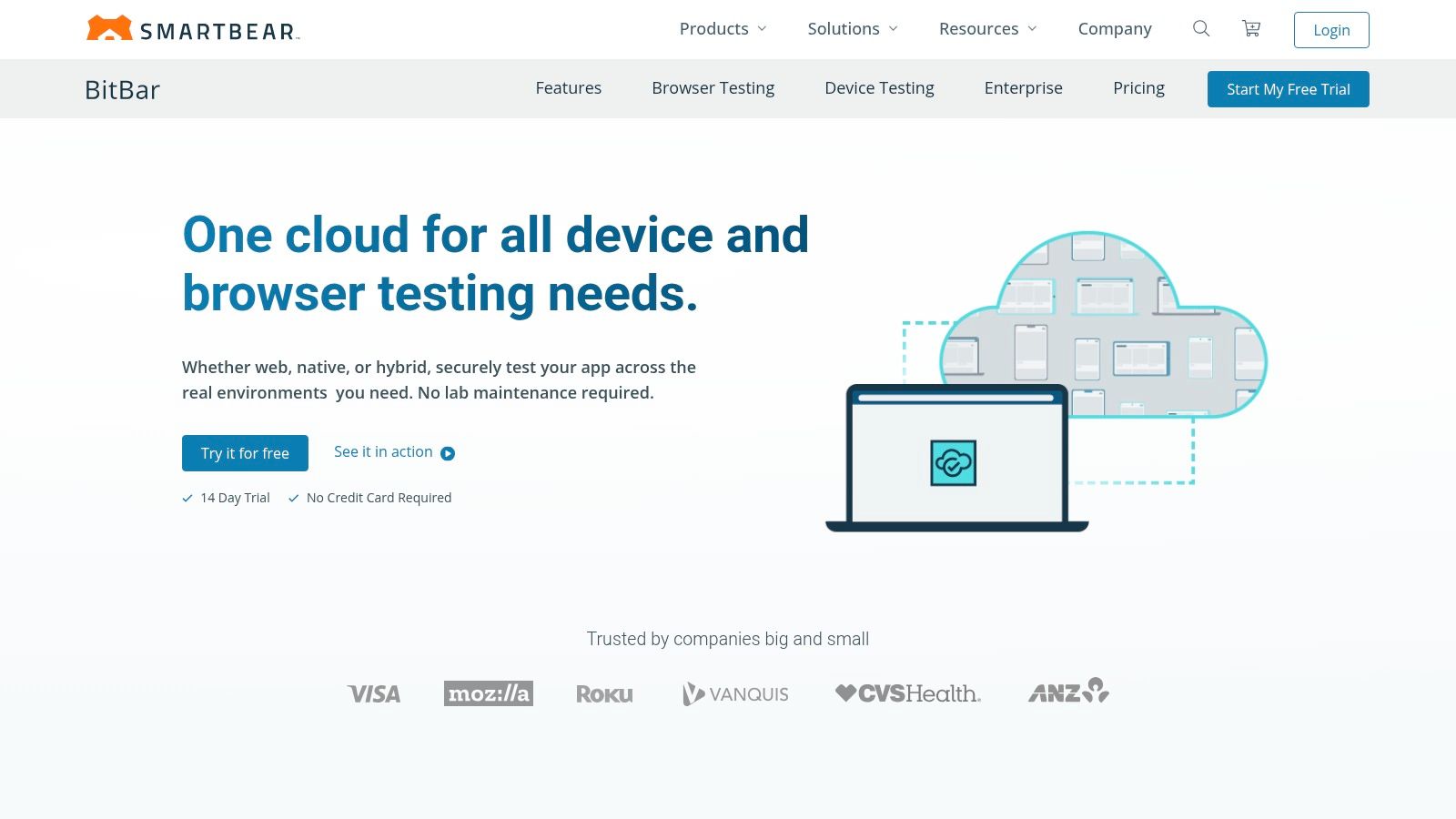Viewport: 1456px width, 819px height.
Task: Open the site search magnifier icon
Action: (x=1201, y=29)
